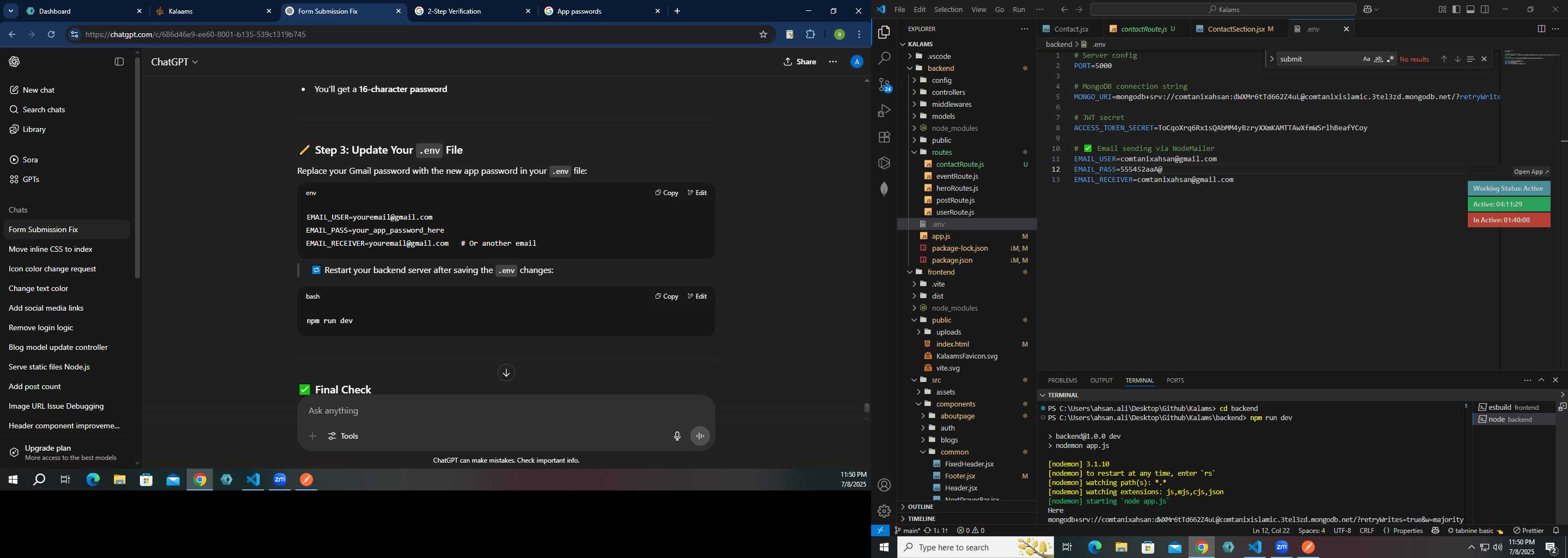Split the editor right in VS Code
1568x558 pixels.
(x=1541, y=29)
